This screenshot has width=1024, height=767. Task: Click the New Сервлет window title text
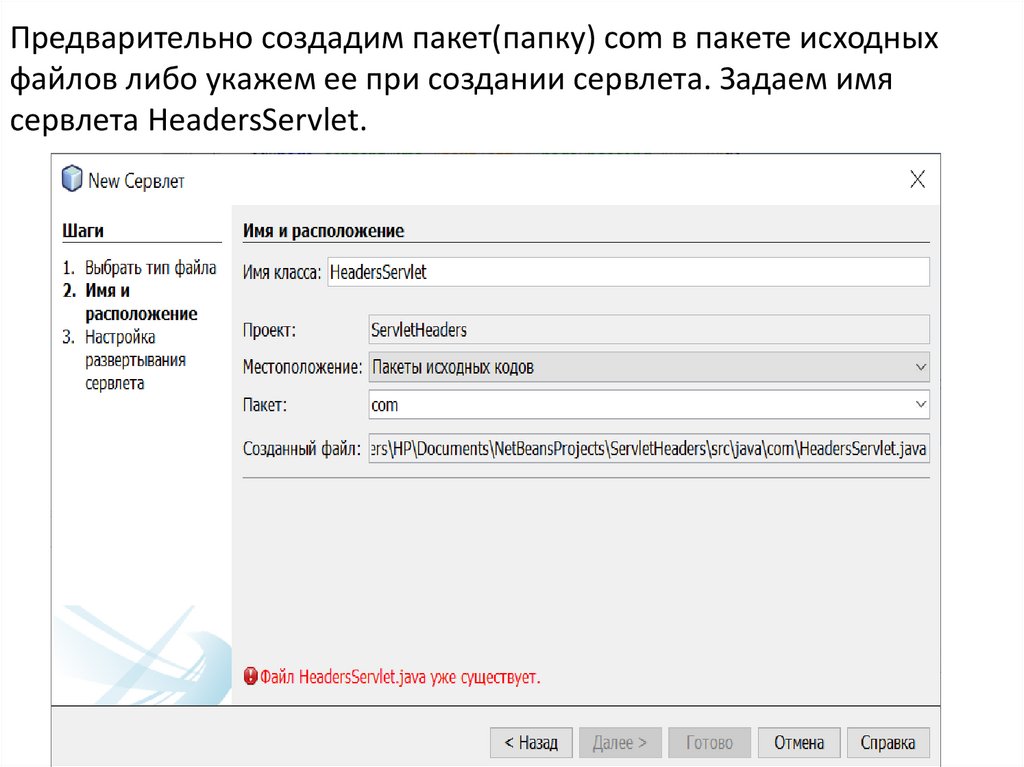136,181
